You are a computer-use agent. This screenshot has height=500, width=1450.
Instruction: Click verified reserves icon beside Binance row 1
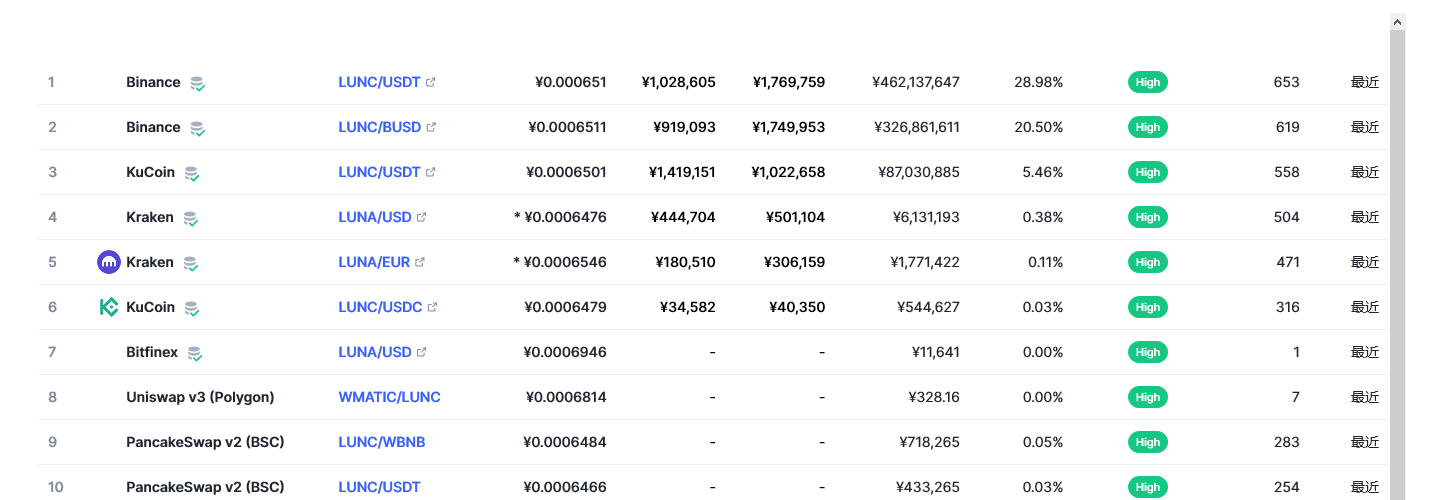pyautogui.click(x=198, y=83)
